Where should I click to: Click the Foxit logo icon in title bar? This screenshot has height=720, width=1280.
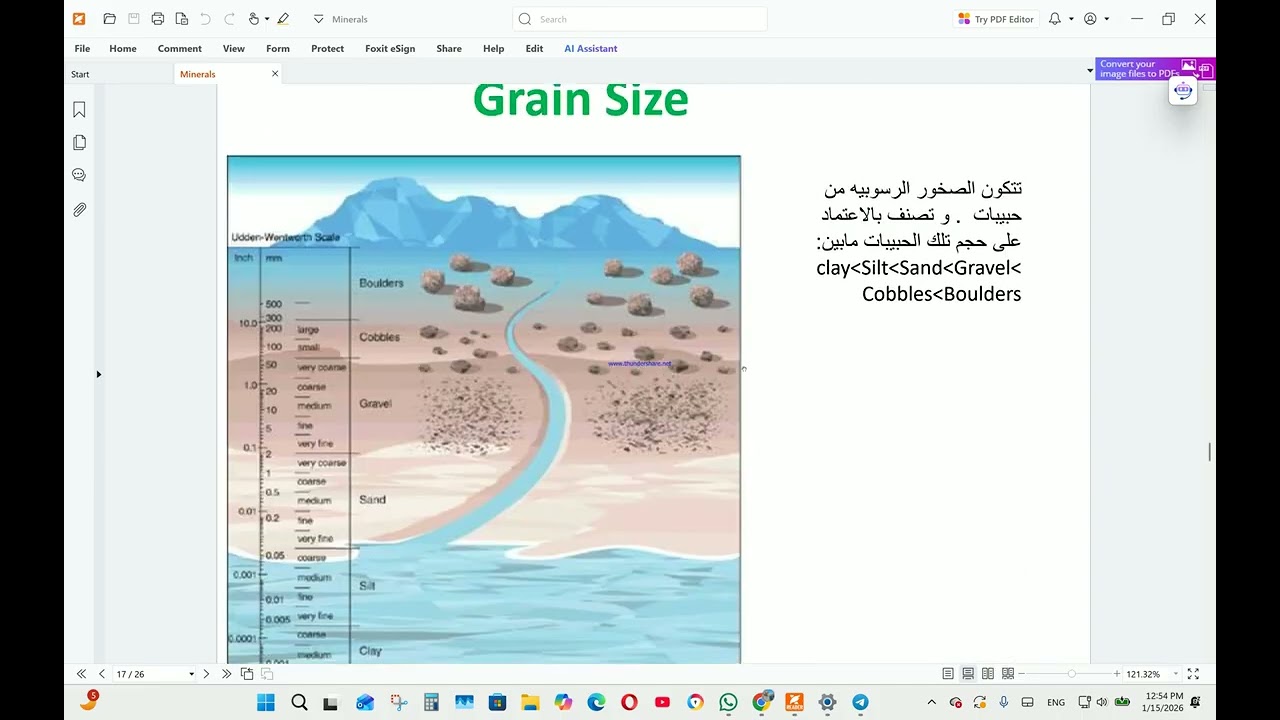(80, 19)
